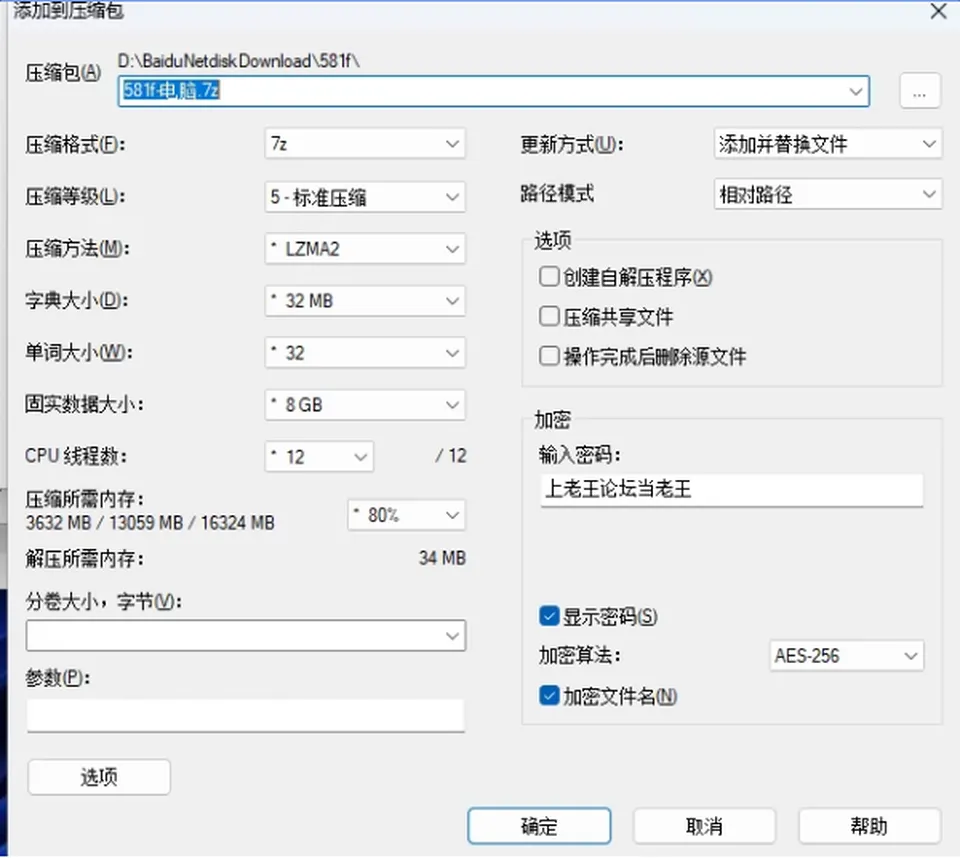The width and height of the screenshot is (960, 858).
Task: Expand 固实数据大小 8 GB dropdown
Action: click(365, 405)
